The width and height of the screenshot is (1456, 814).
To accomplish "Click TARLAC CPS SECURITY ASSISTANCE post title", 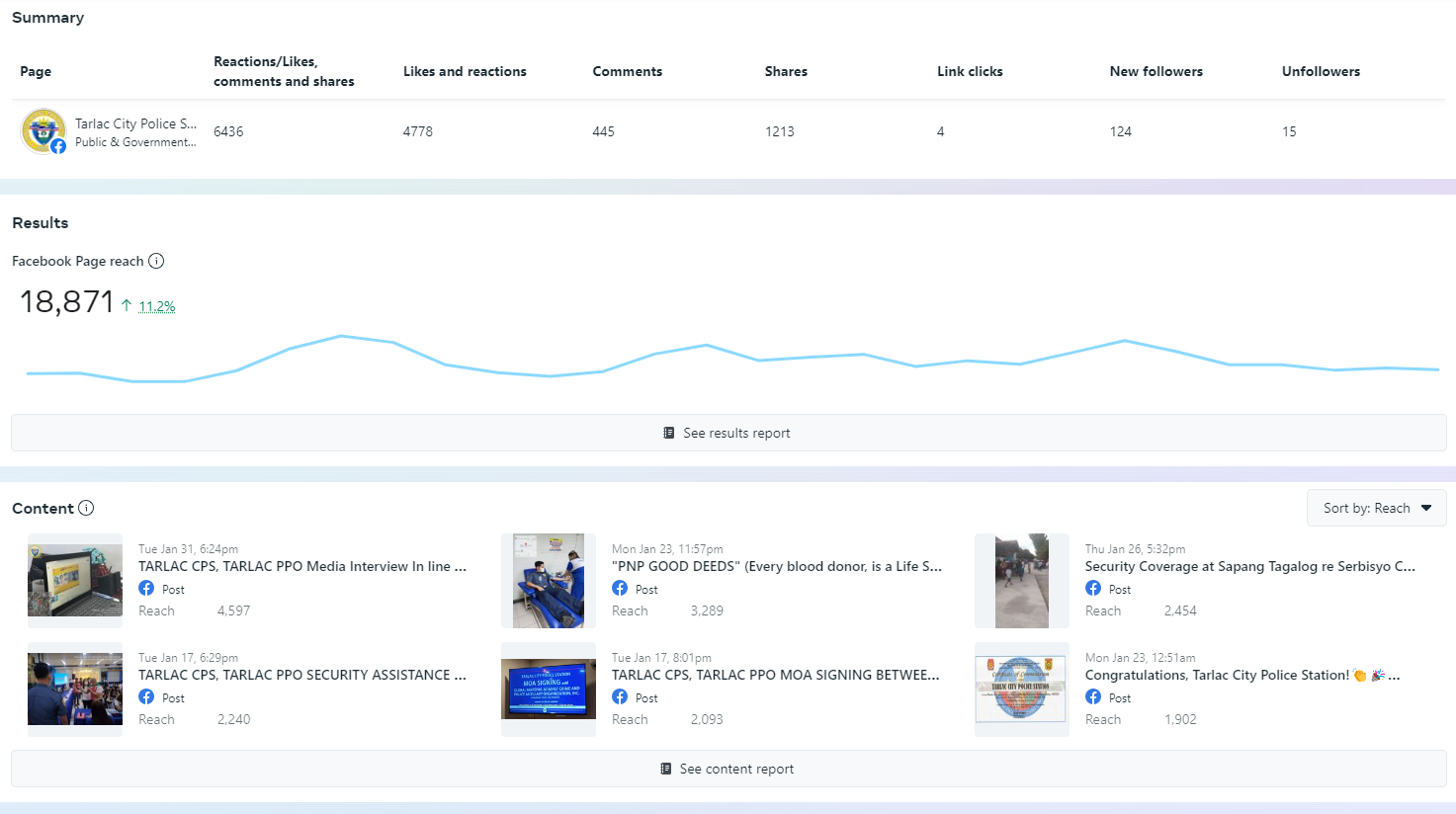I will coord(302,675).
